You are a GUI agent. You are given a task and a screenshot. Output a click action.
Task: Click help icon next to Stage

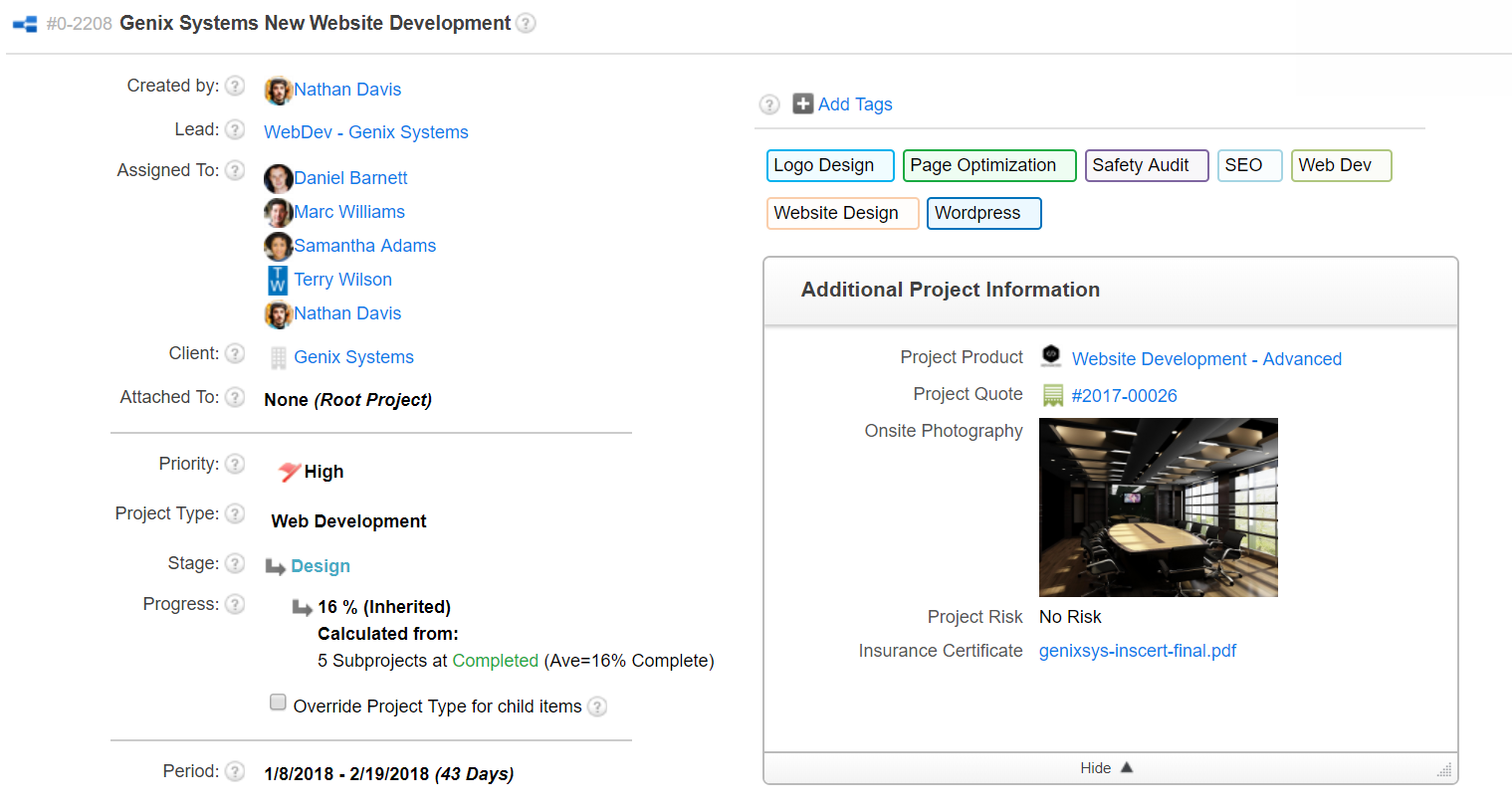tap(235, 563)
